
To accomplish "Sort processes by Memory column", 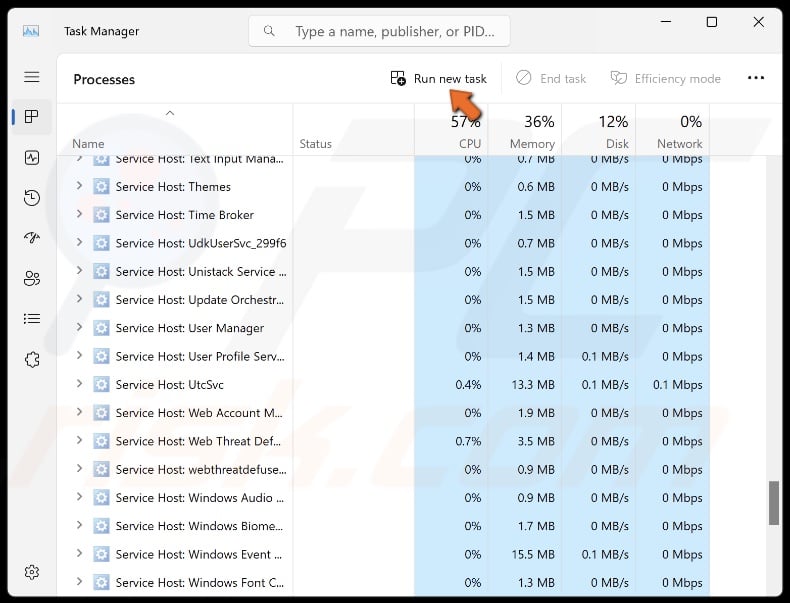I will (x=532, y=132).
